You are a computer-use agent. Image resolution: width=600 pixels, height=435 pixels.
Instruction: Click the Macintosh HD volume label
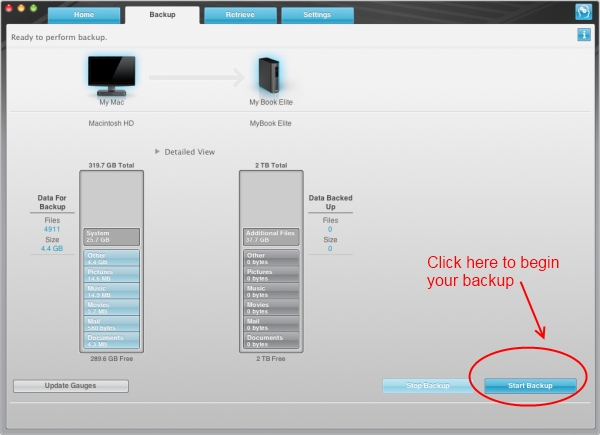[x=111, y=123]
